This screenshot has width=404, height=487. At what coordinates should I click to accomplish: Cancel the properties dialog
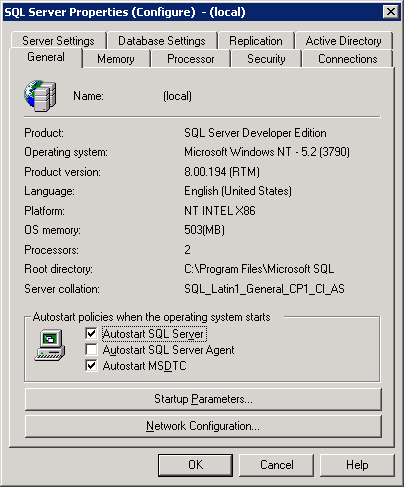tap(276, 465)
